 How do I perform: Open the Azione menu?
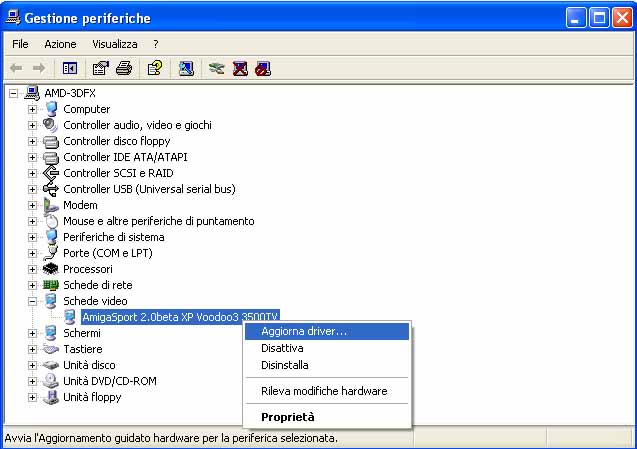tap(60, 44)
